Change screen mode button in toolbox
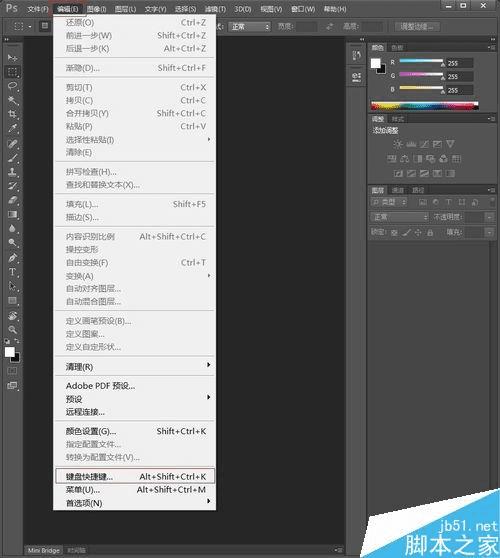 tap(12, 386)
